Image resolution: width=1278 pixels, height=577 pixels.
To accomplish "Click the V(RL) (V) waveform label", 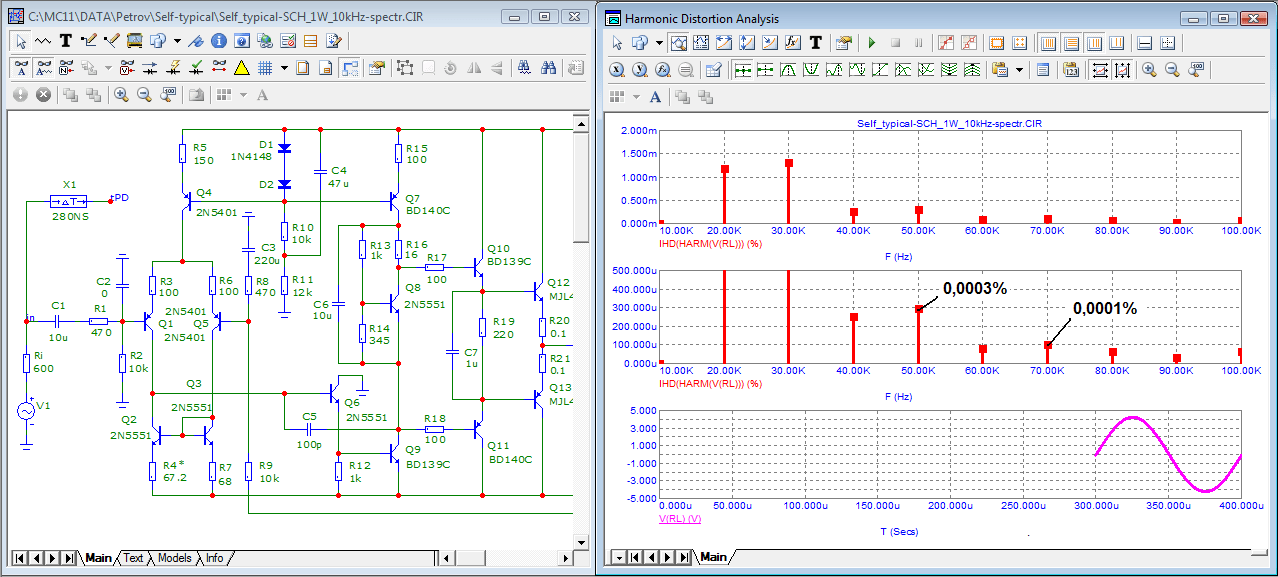I will (679, 520).
